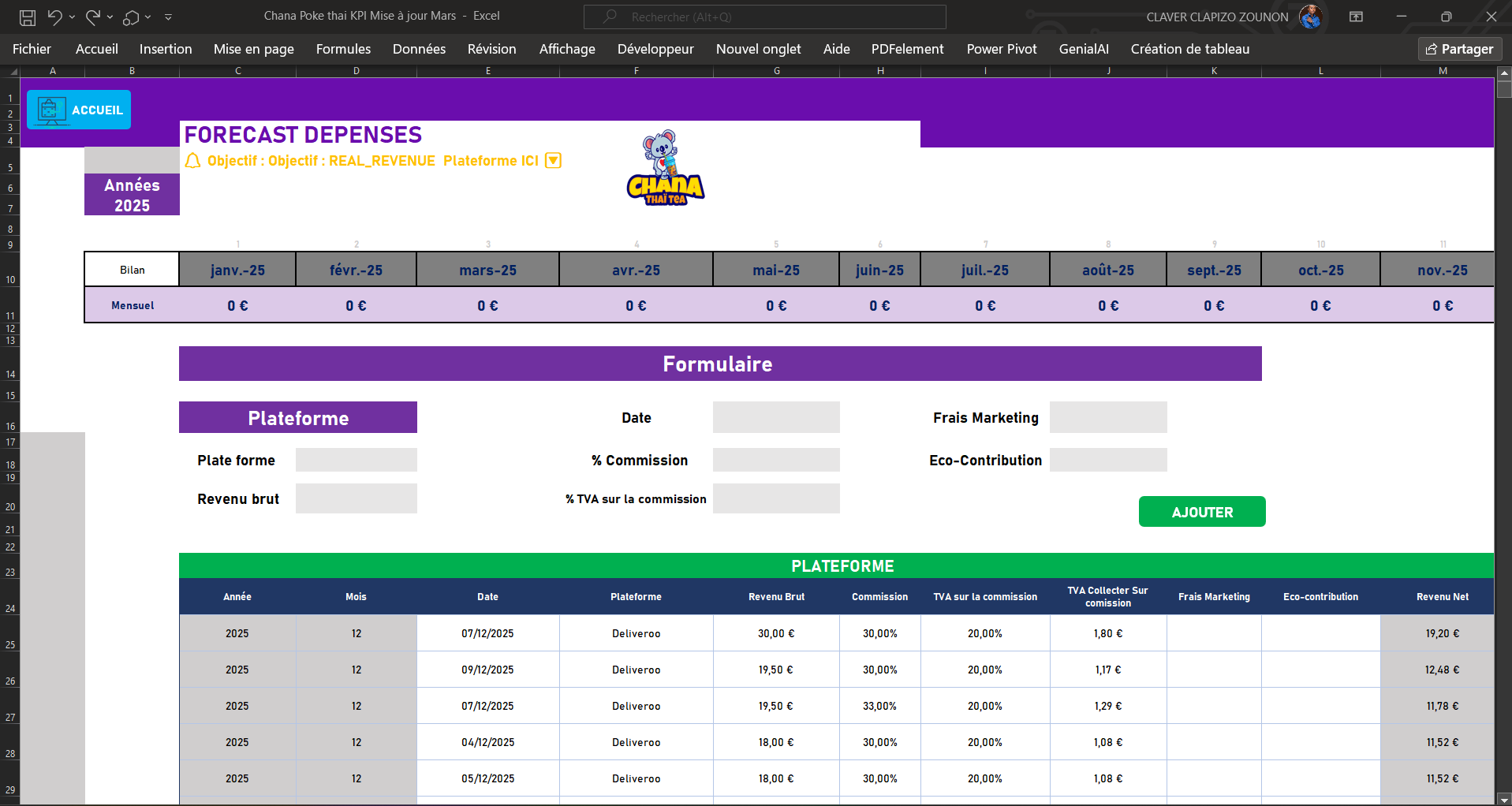Open ribbon display options icon
1512x806 pixels.
tap(1356, 17)
